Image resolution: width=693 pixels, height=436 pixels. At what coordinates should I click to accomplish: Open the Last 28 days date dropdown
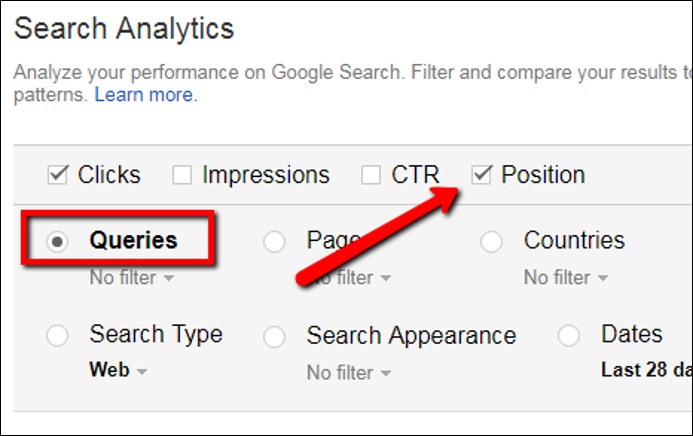pyautogui.click(x=645, y=370)
